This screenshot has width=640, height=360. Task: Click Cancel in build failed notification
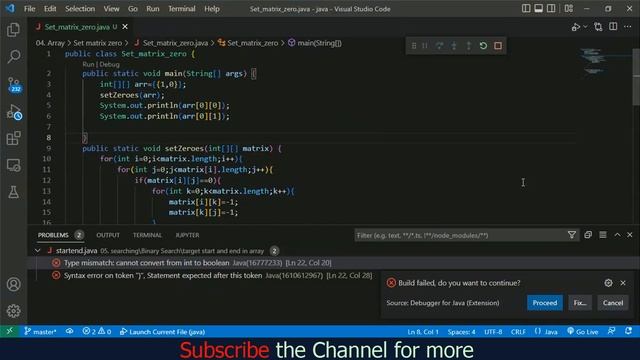click(613, 303)
